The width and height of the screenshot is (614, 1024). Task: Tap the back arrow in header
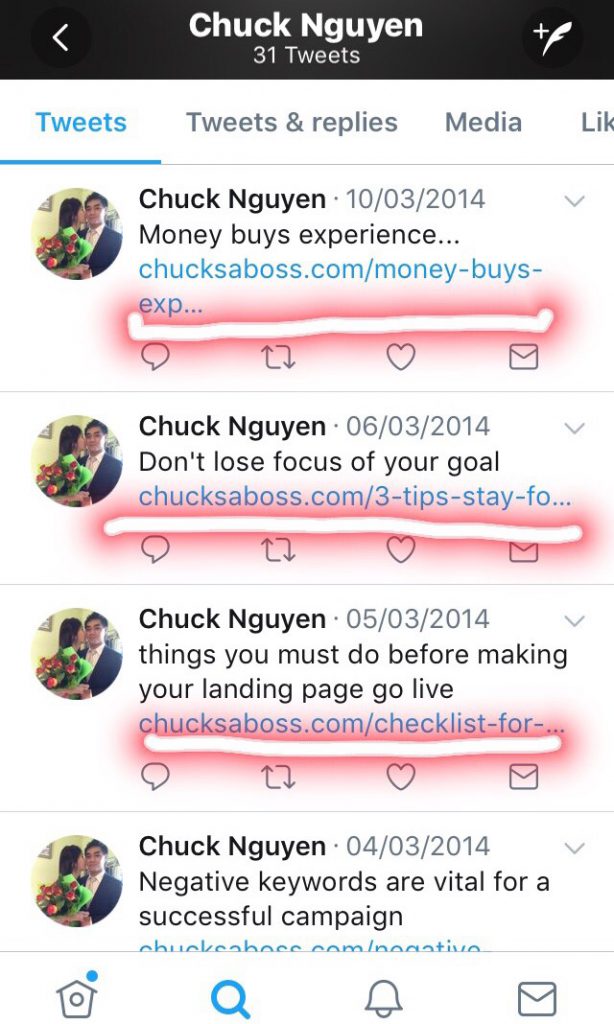(x=61, y=37)
